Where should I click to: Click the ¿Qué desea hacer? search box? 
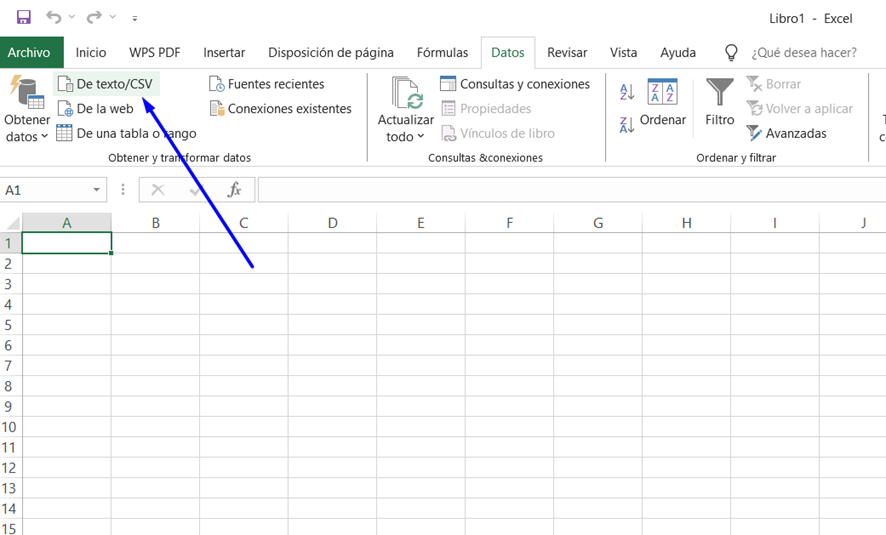tap(804, 53)
